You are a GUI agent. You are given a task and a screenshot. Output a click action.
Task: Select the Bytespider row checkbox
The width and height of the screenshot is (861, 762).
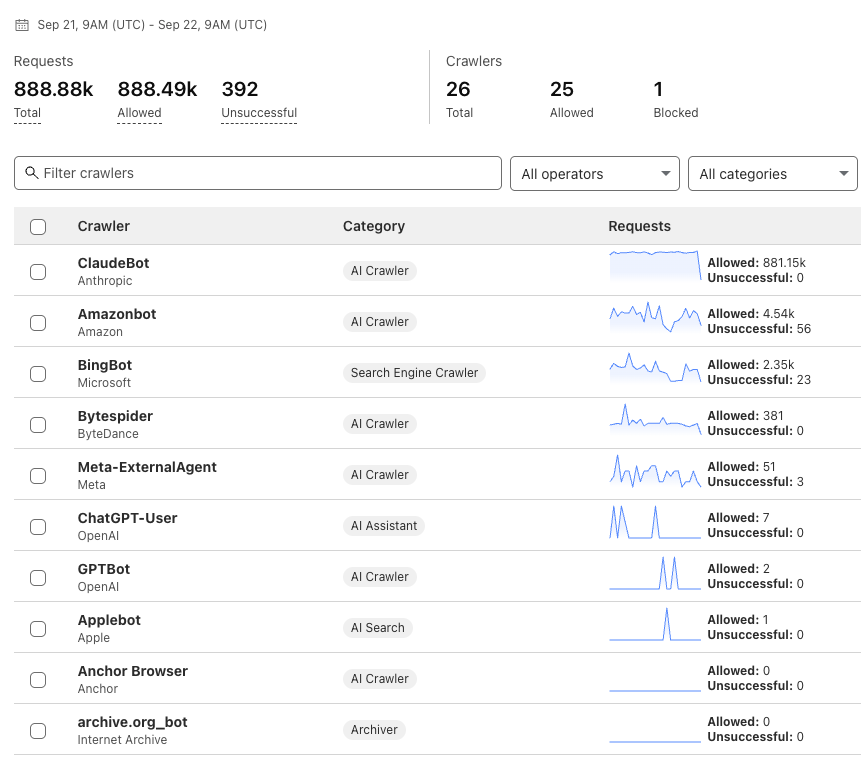coord(38,424)
